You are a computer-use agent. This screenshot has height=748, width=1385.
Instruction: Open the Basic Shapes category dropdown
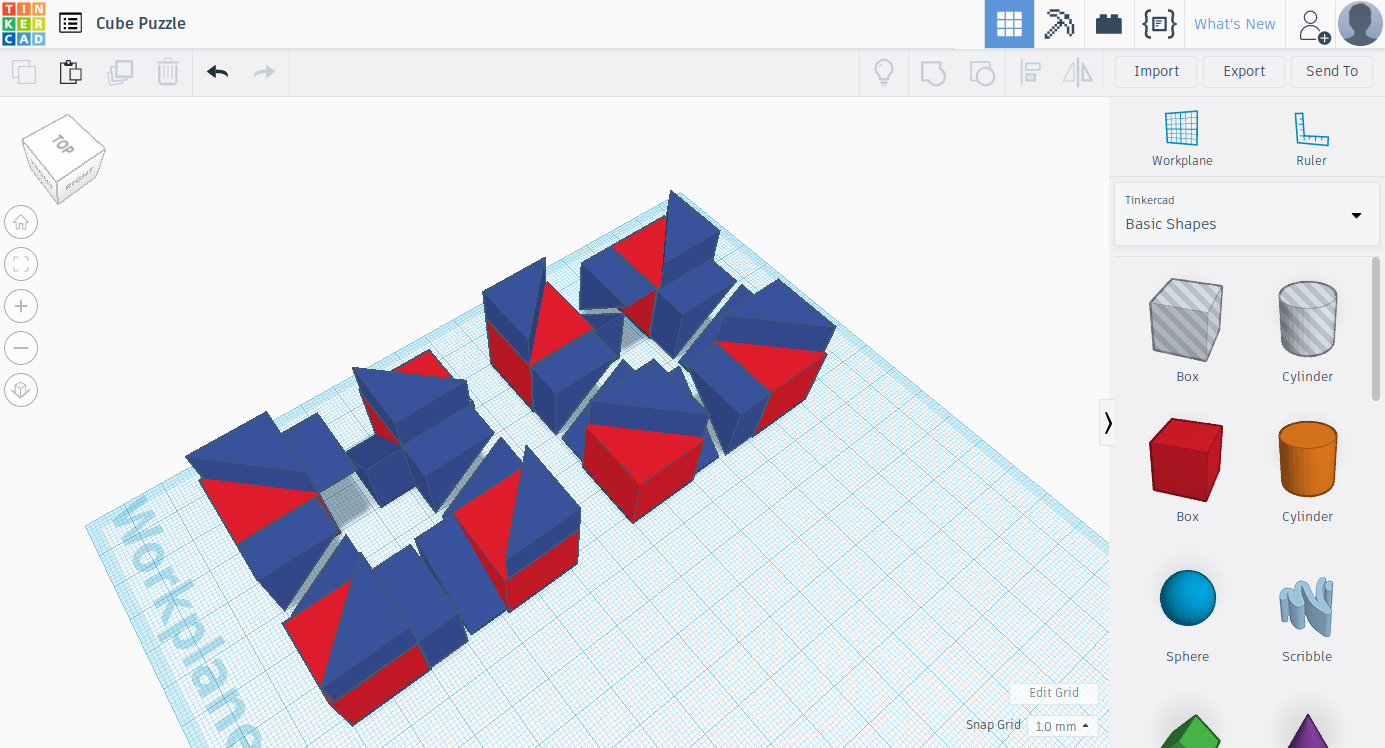pyautogui.click(x=1246, y=214)
